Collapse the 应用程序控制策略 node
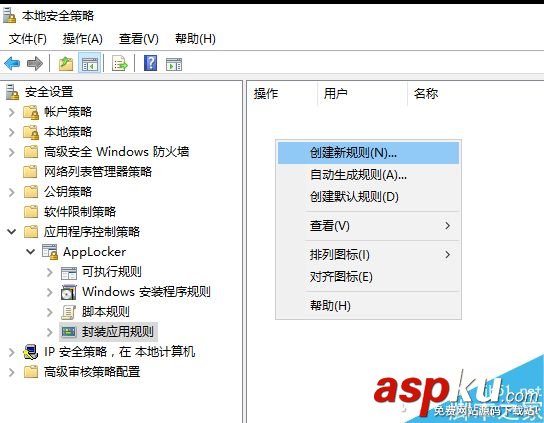544x423 pixels. coord(11,231)
